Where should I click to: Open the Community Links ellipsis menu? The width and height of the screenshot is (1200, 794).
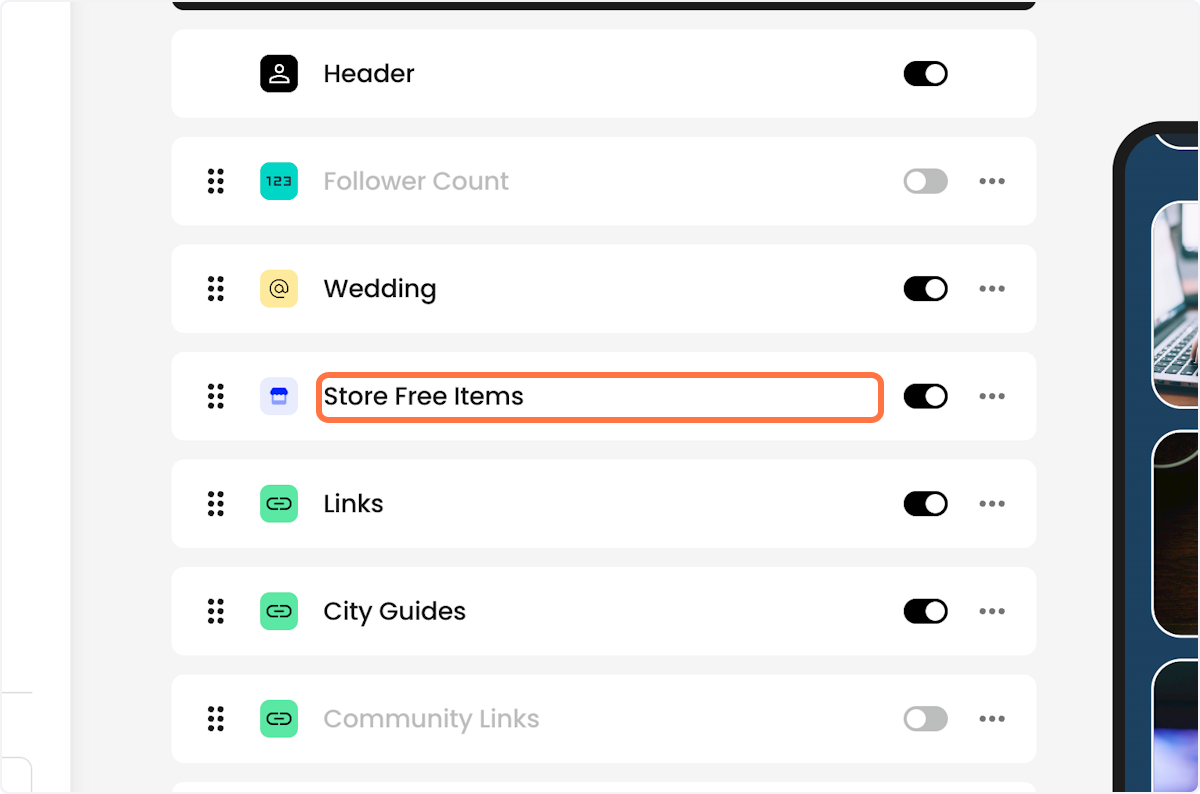(x=992, y=718)
